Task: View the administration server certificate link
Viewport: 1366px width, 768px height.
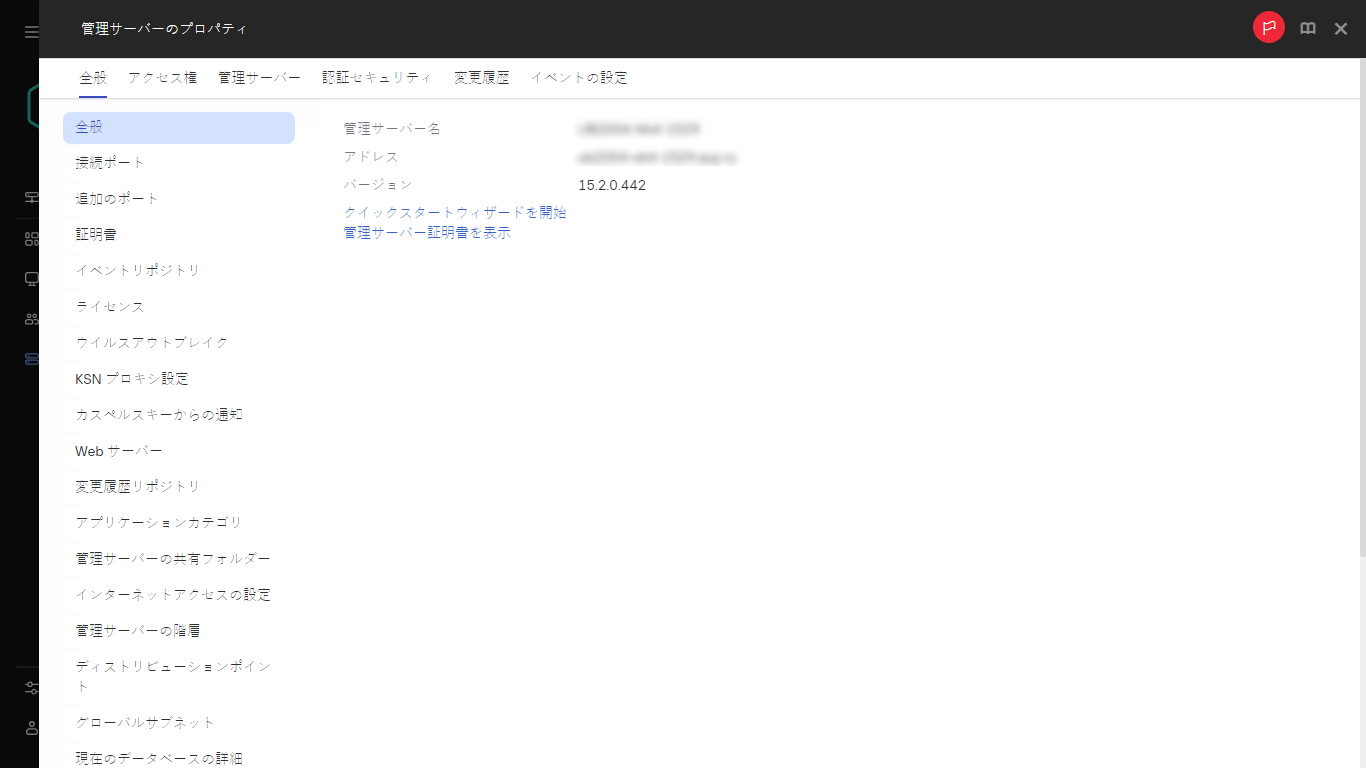Action: (426, 232)
